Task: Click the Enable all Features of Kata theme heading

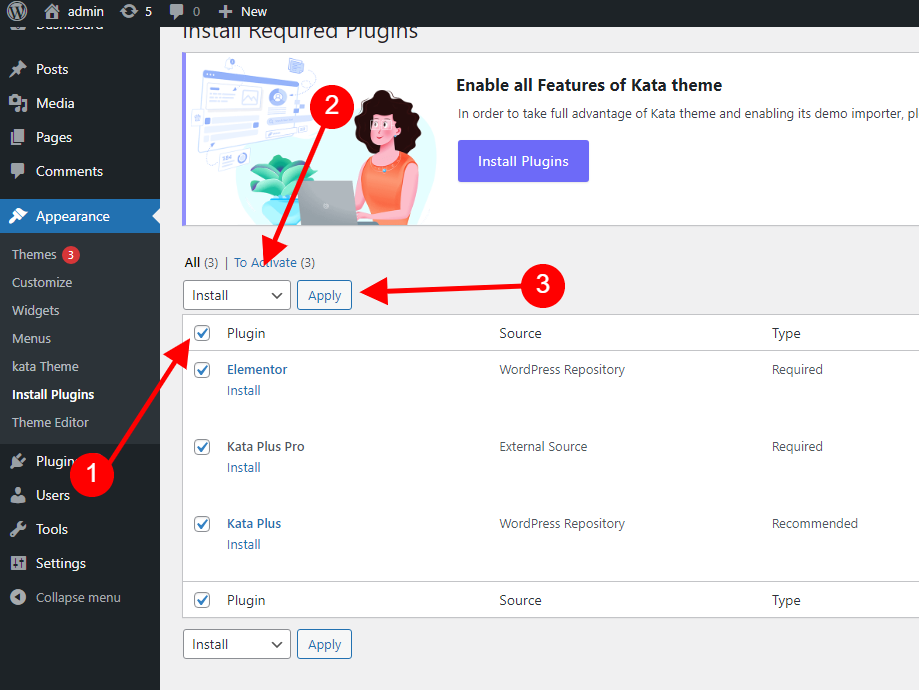Action: coord(589,86)
